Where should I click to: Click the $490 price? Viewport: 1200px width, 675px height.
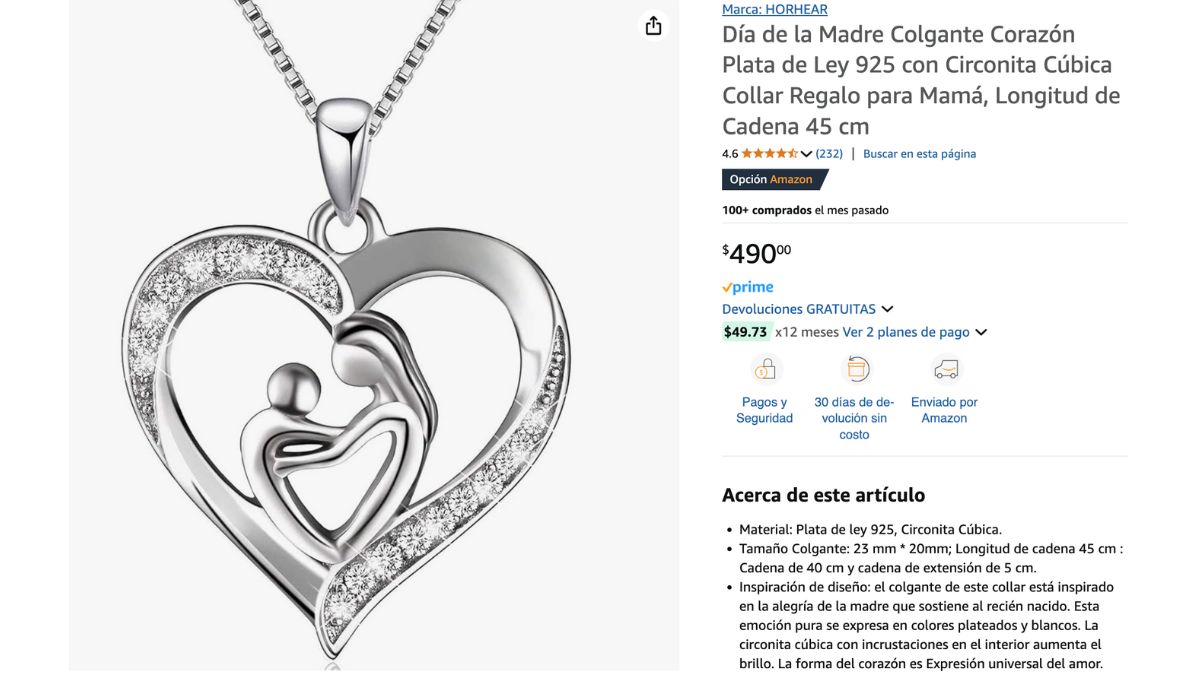[757, 253]
